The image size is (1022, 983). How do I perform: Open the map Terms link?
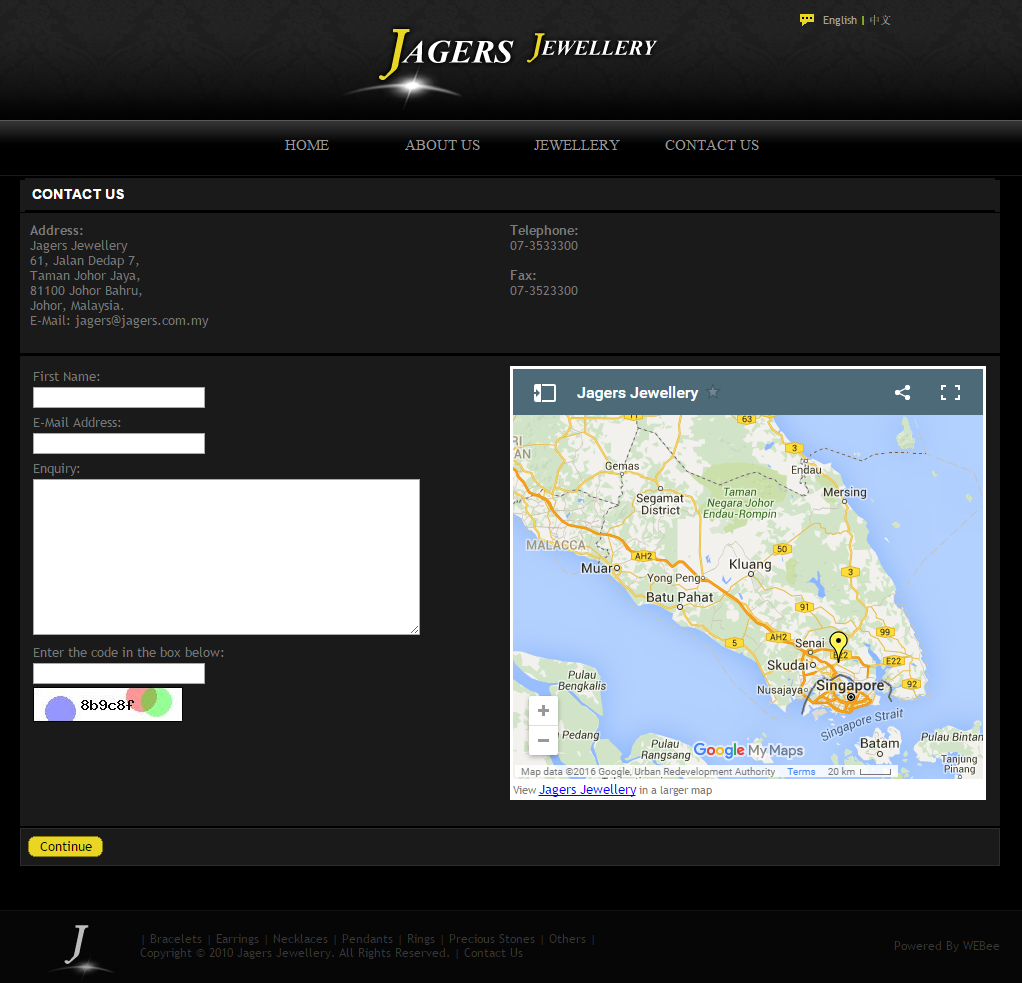click(x=801, y=771)
